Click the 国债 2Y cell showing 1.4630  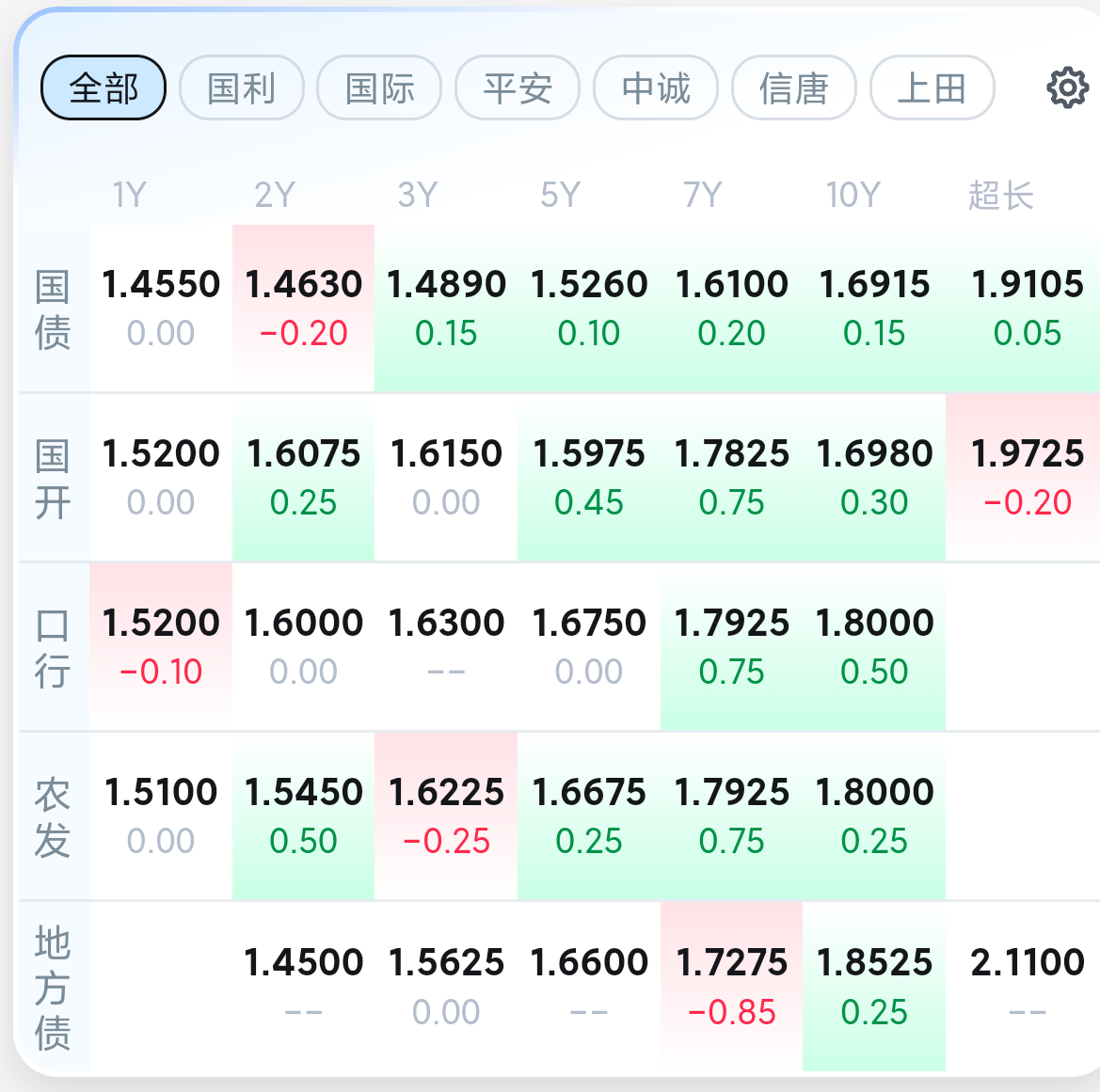click(303, 308)
